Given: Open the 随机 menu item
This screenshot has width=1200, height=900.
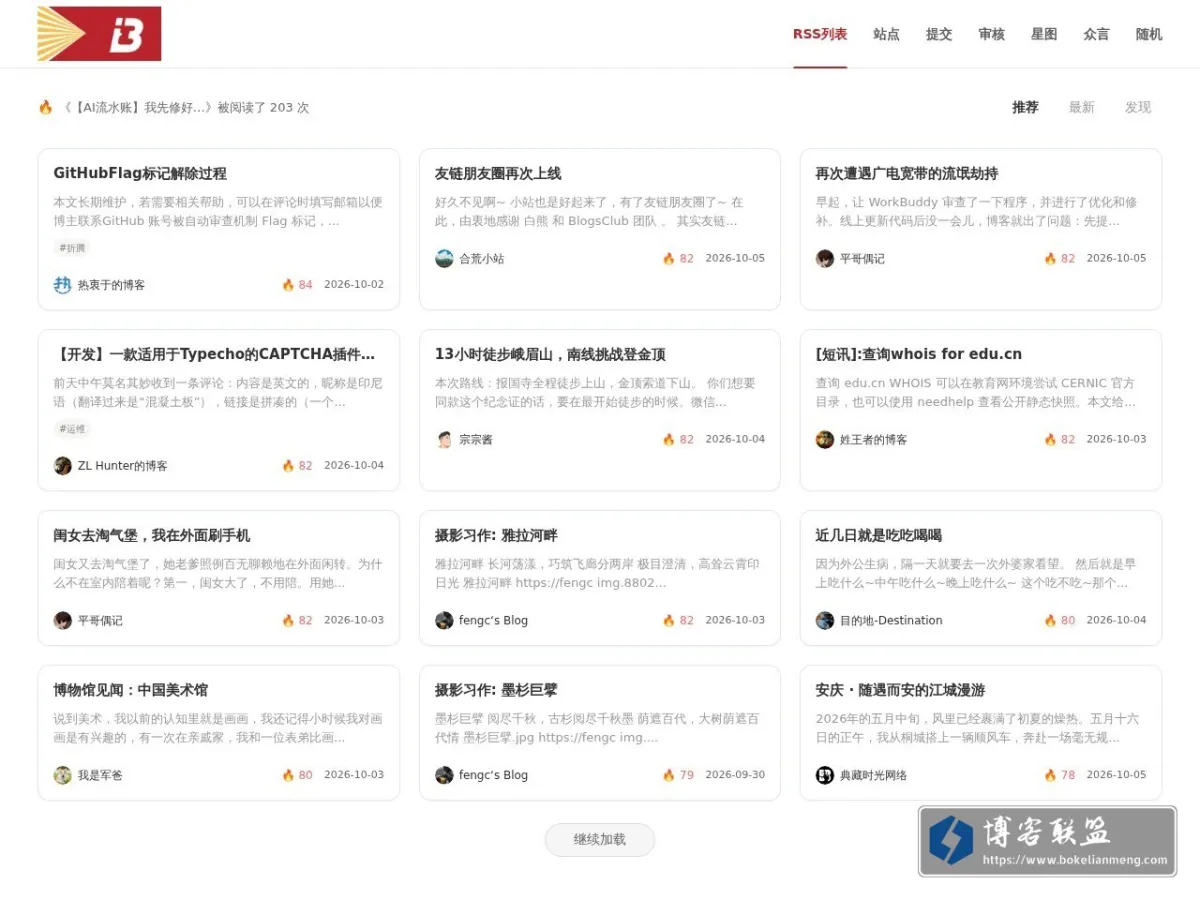Looking at the screenshot, I should tap(1149, 34).
